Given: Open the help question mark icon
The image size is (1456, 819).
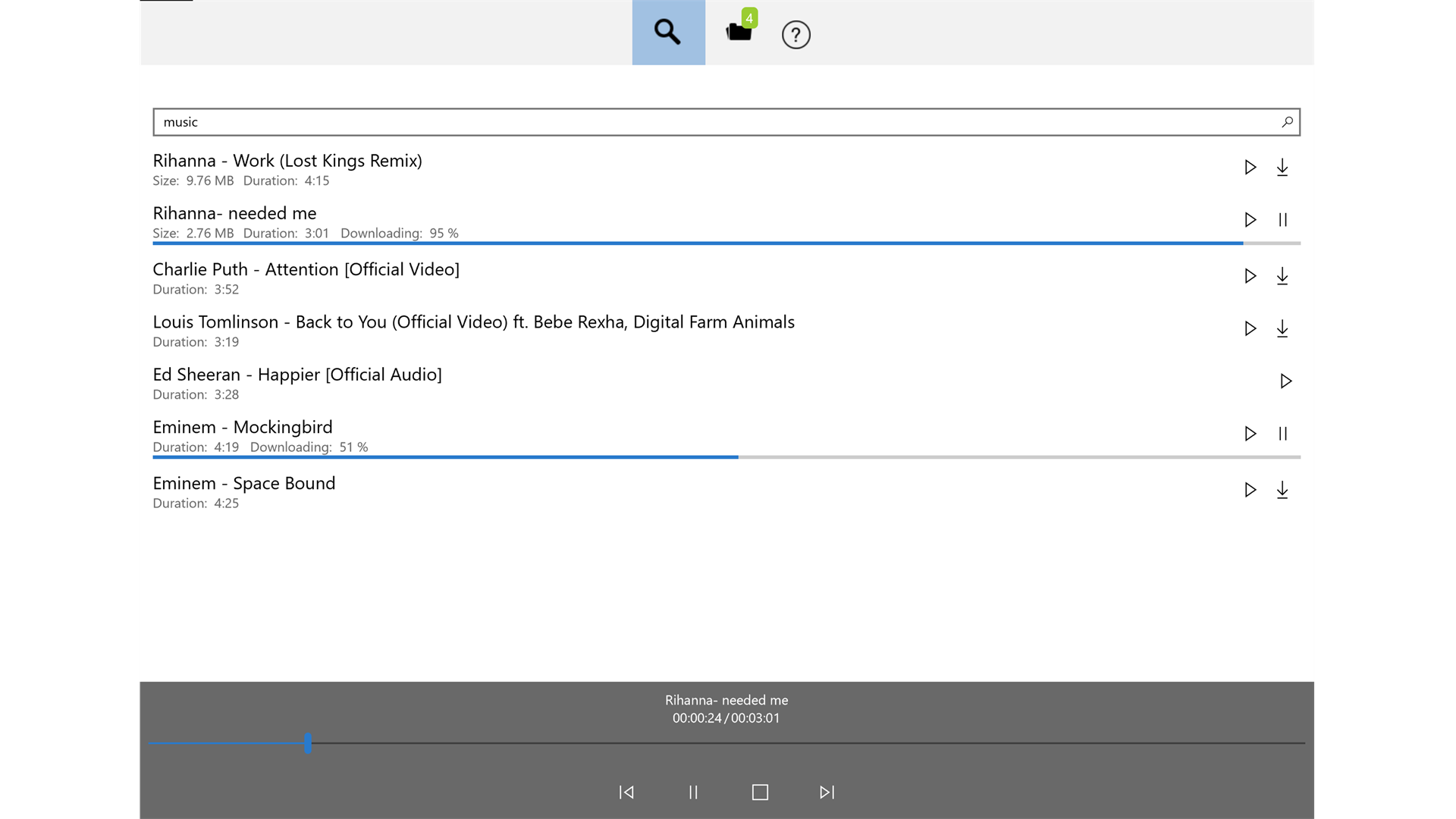Looking at the screenshot, I should pos(795,35).
